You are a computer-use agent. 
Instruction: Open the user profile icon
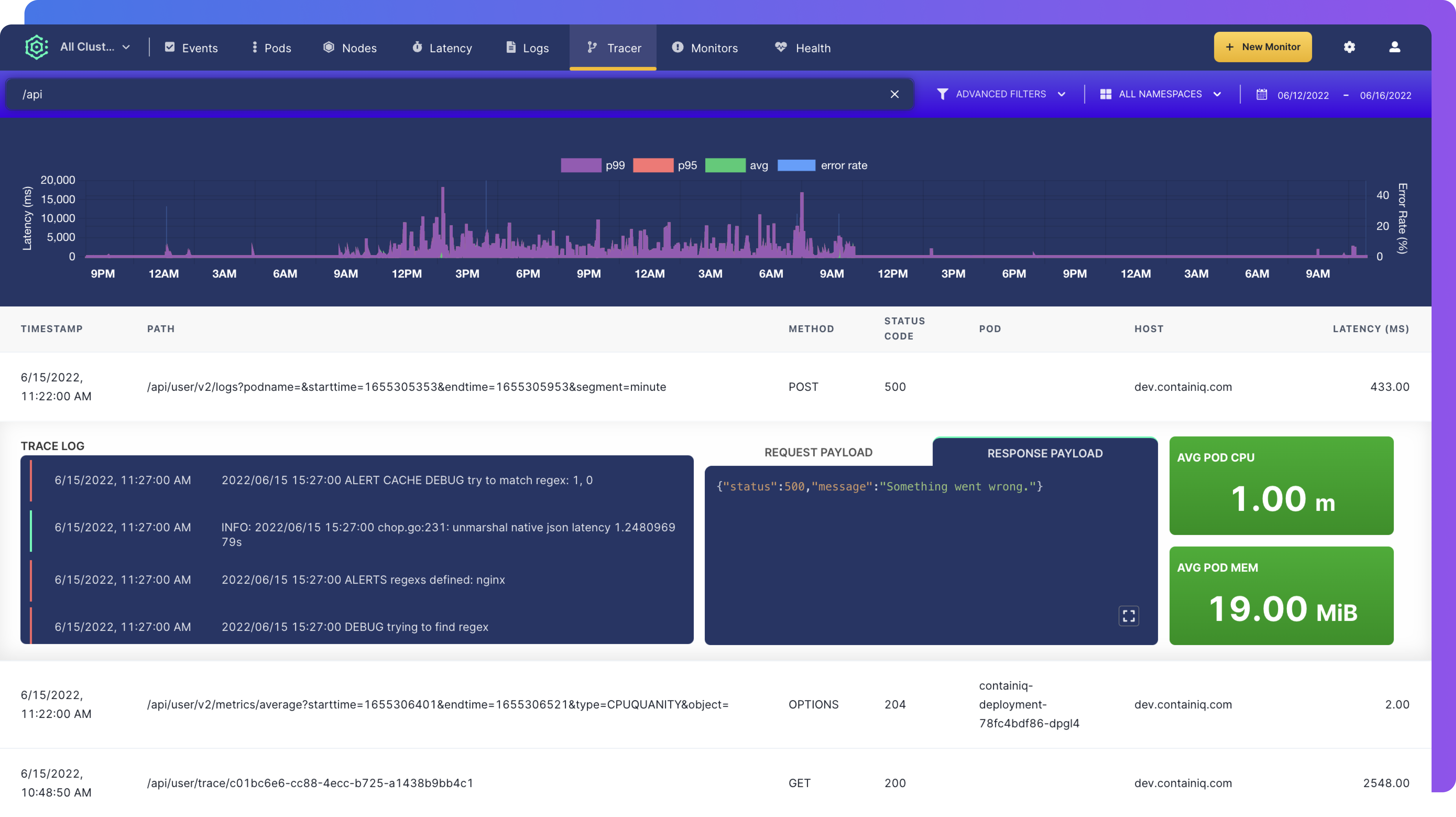pyautogui.click(x=1395, y=47)
